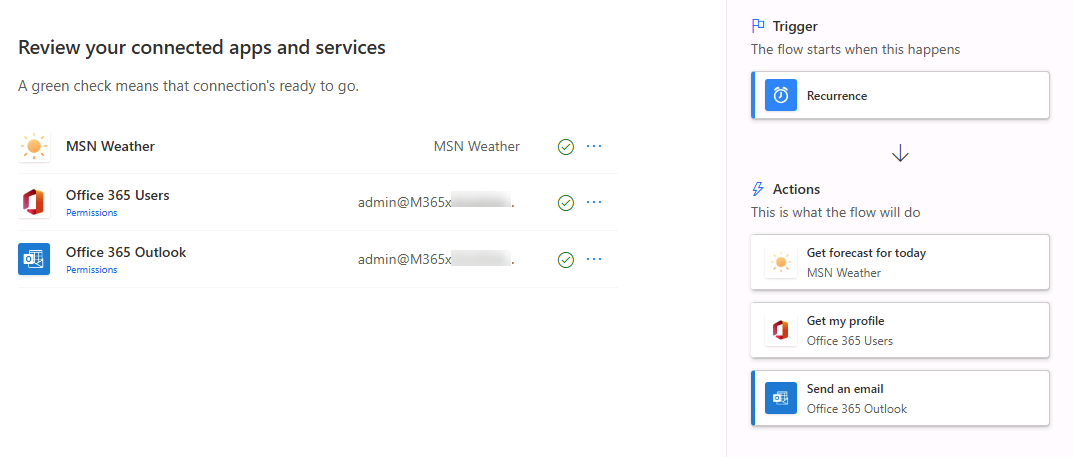This screenshot has width=1073, height=457.
Task: Open the ellipsis menu for MSN Weather
Action: click(x=594, y=146)
